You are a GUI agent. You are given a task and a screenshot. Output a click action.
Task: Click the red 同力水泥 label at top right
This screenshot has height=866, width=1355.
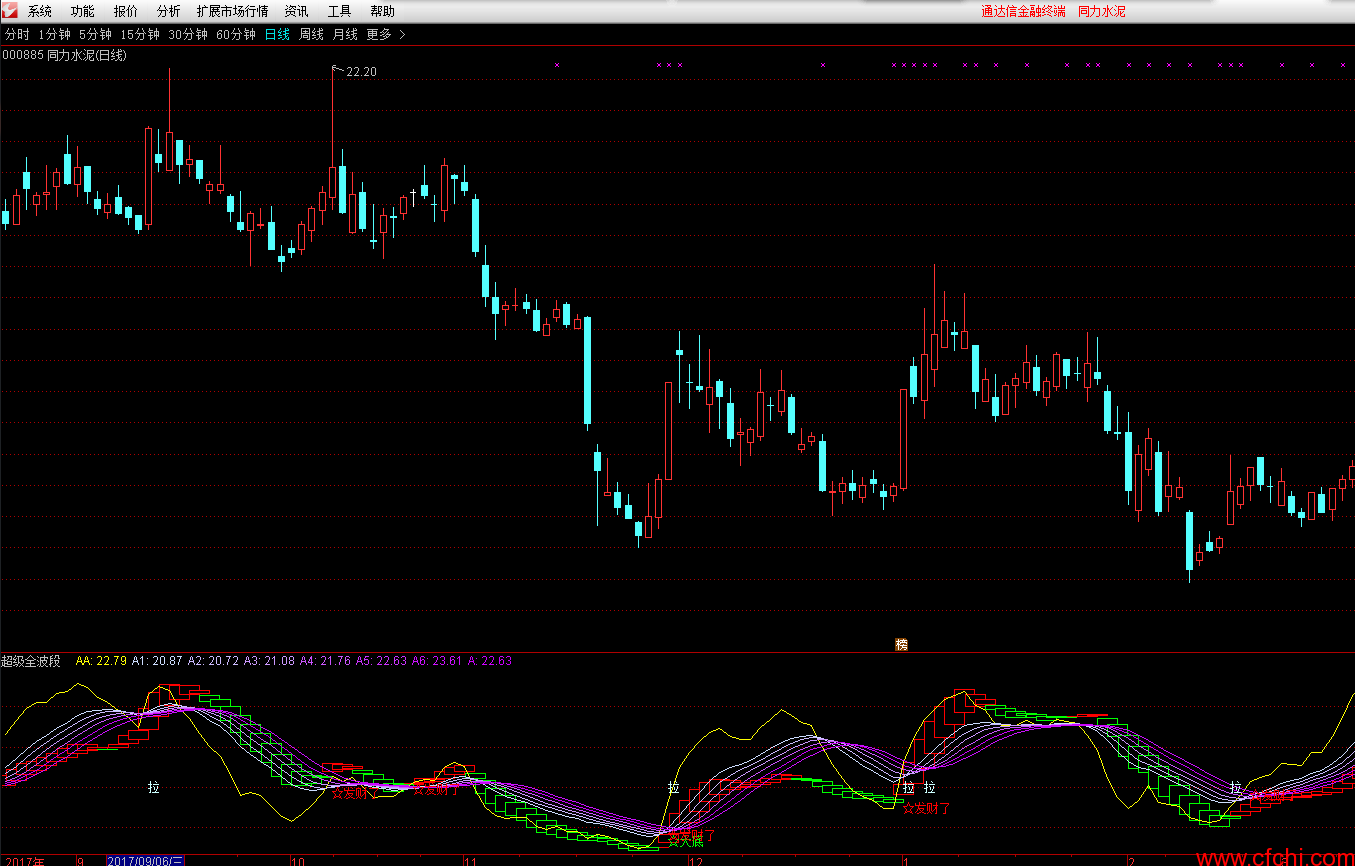(x=1102, y=12)
